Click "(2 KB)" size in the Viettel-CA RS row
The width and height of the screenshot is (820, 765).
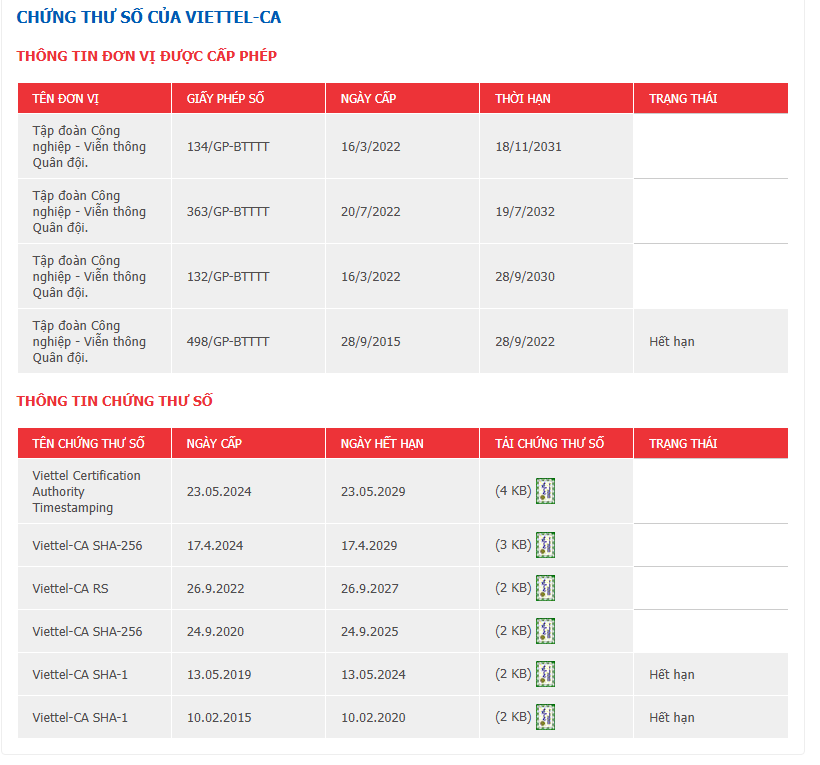(513, 587)
